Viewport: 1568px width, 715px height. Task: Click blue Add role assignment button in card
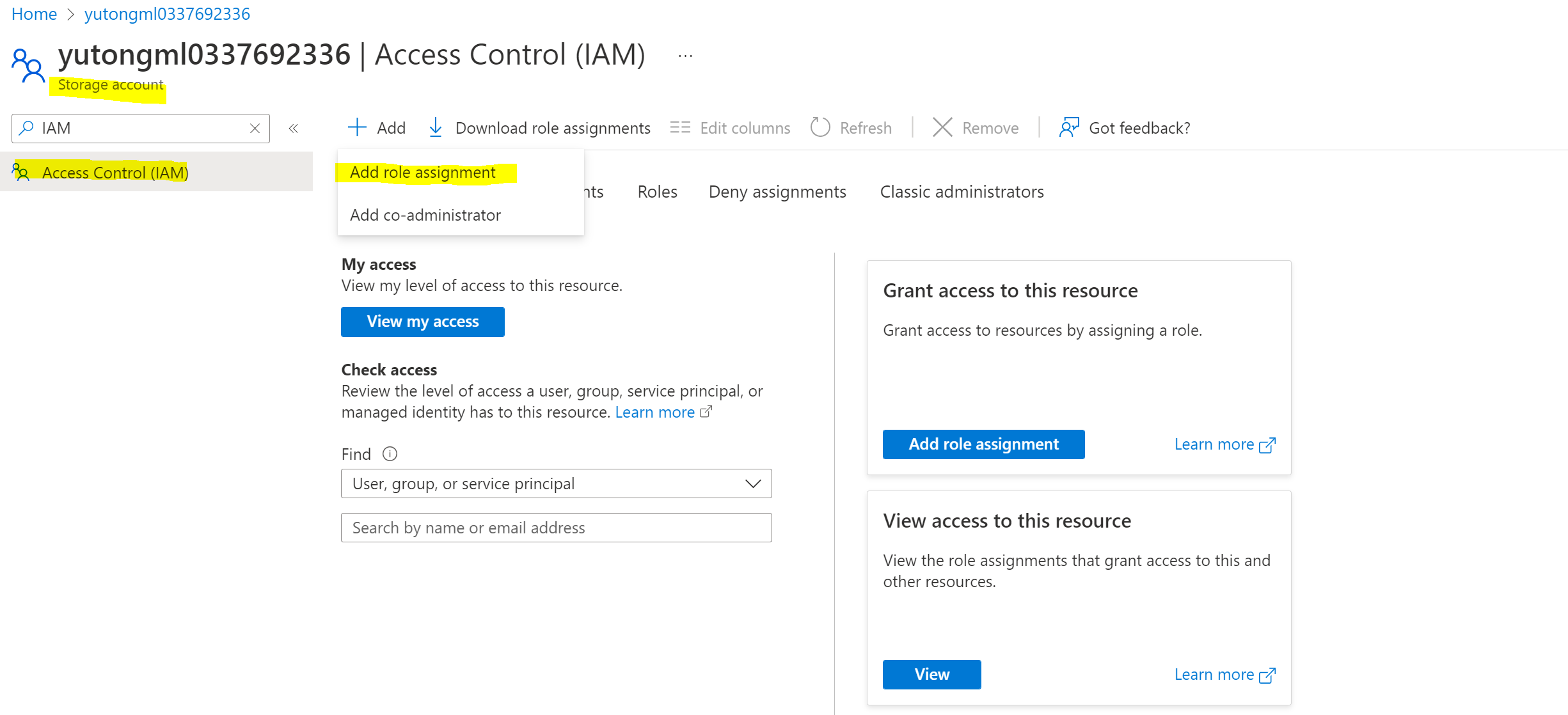(x=983, y=444)
